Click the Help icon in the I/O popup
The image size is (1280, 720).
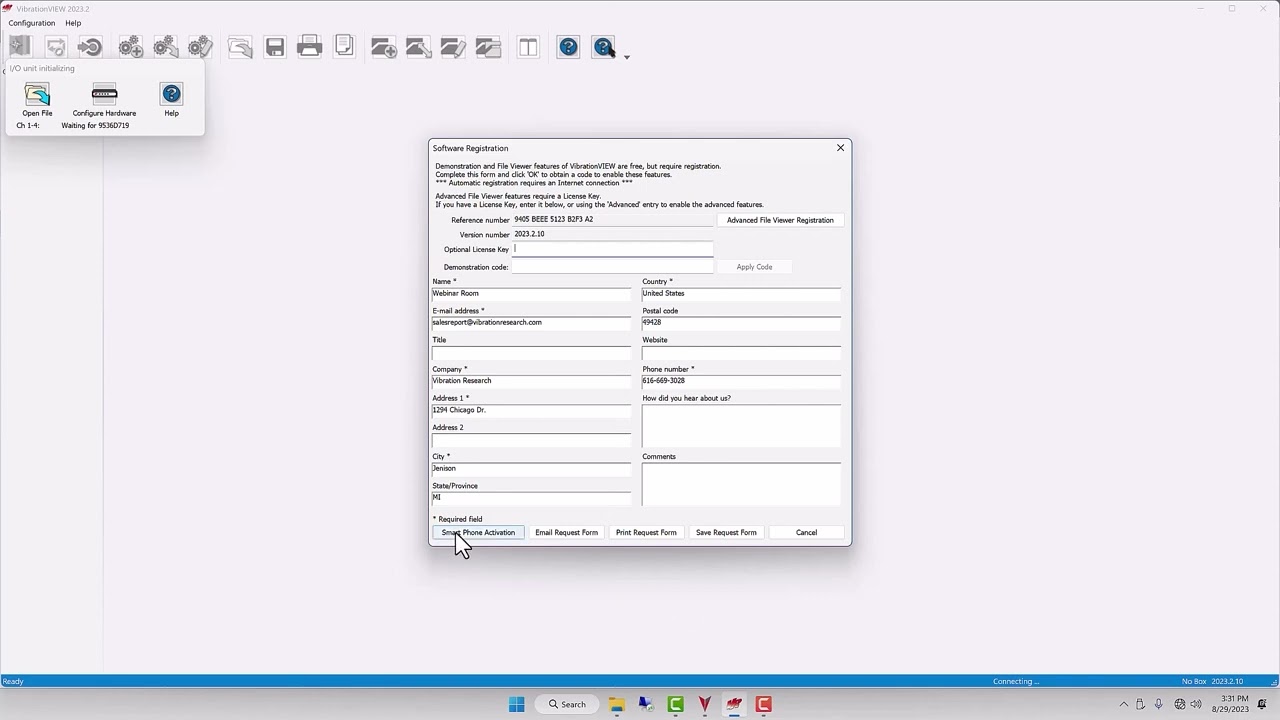[171, 95]
